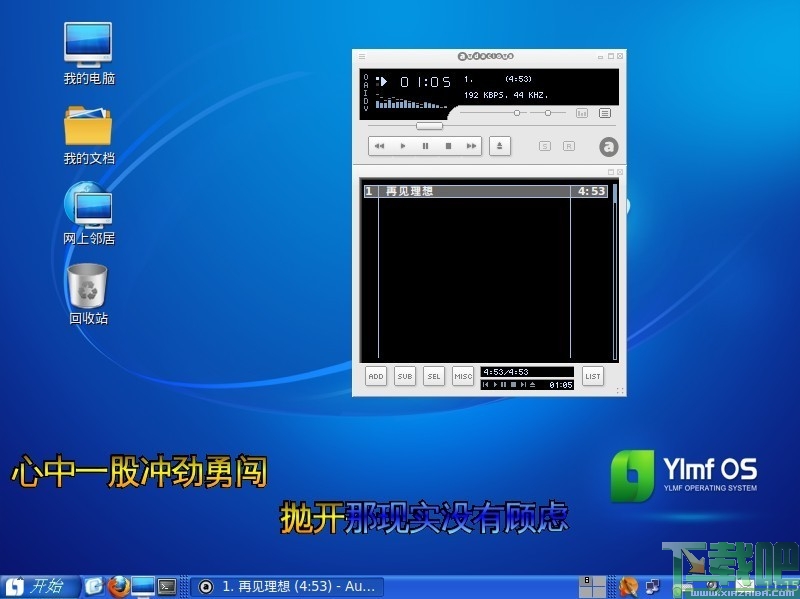
Task: Click network connection tray icon
Action: [x=653, y=587]
